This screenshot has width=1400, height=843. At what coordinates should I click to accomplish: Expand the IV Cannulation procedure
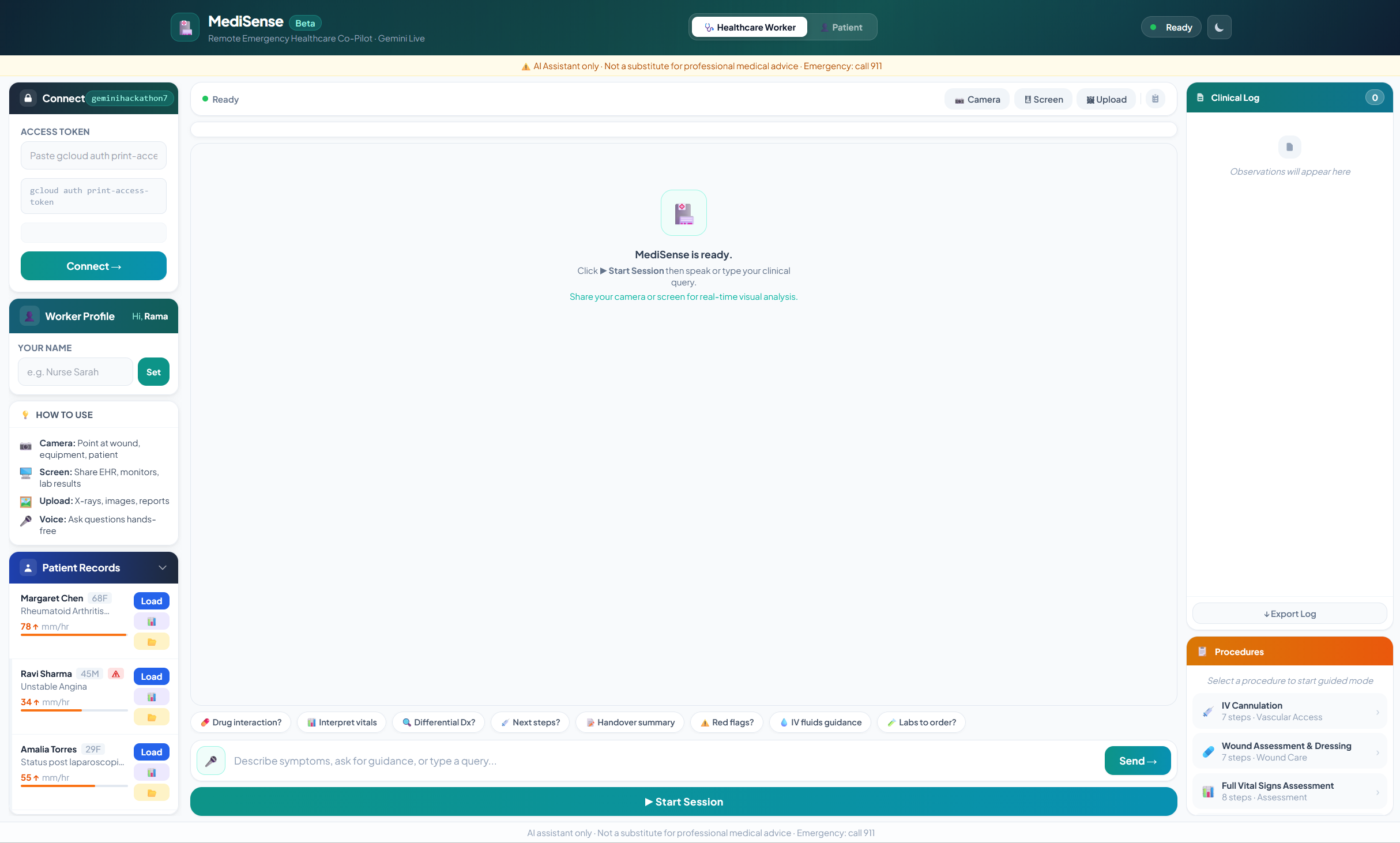tap(1289, 711)
